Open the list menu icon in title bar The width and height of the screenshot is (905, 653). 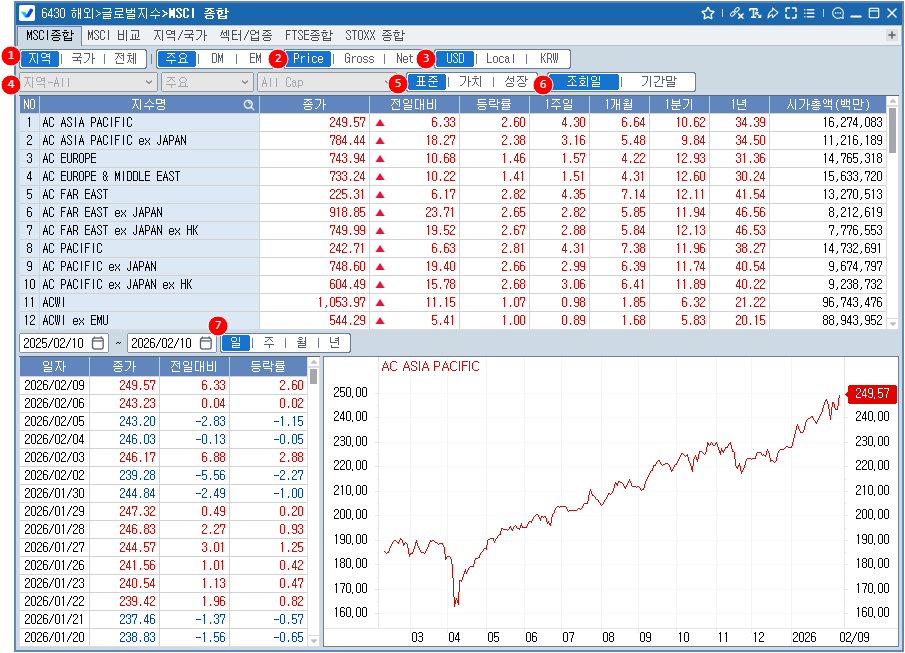click(809, 13)
